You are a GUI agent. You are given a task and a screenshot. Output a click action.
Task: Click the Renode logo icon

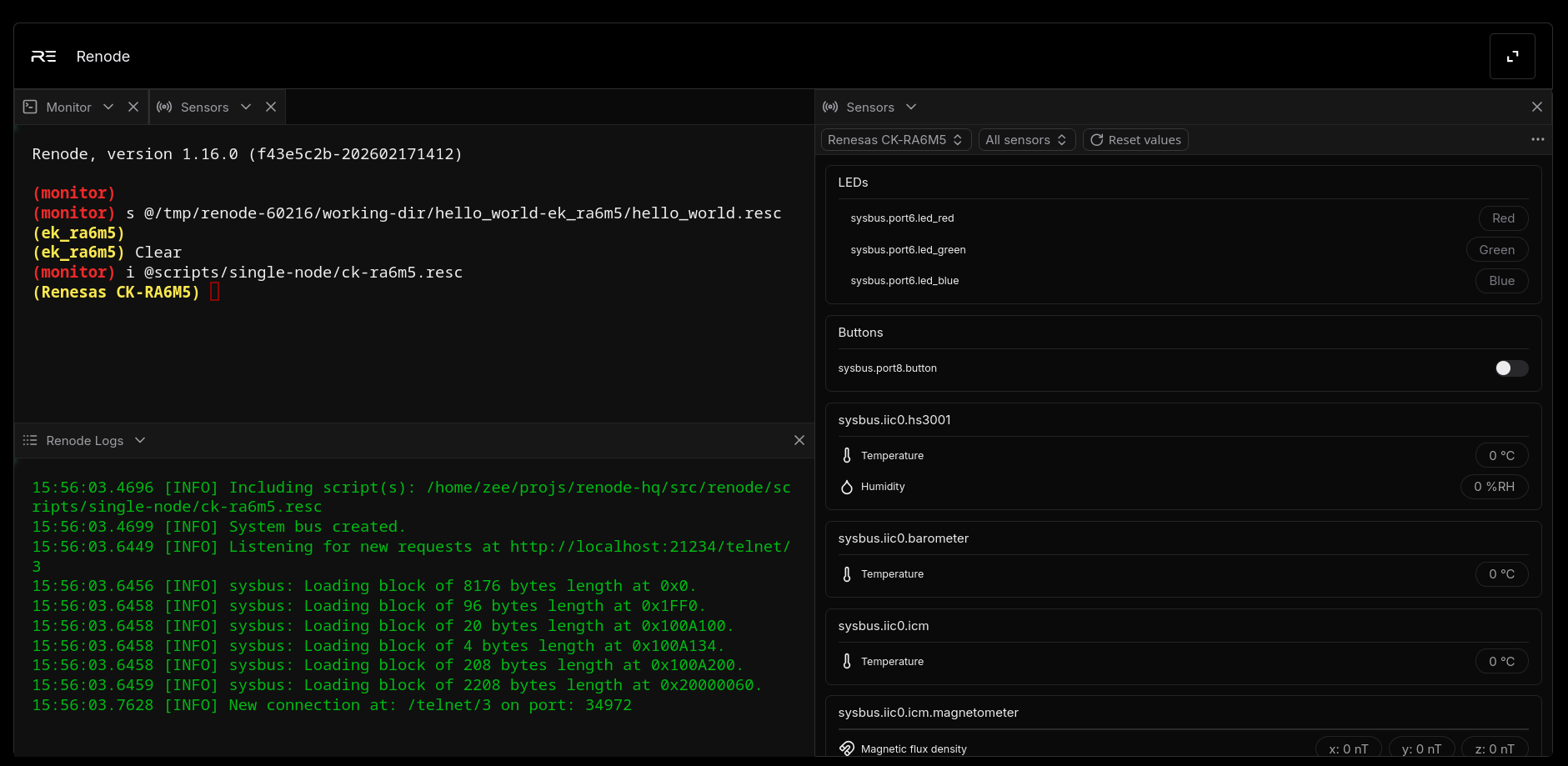43,56
